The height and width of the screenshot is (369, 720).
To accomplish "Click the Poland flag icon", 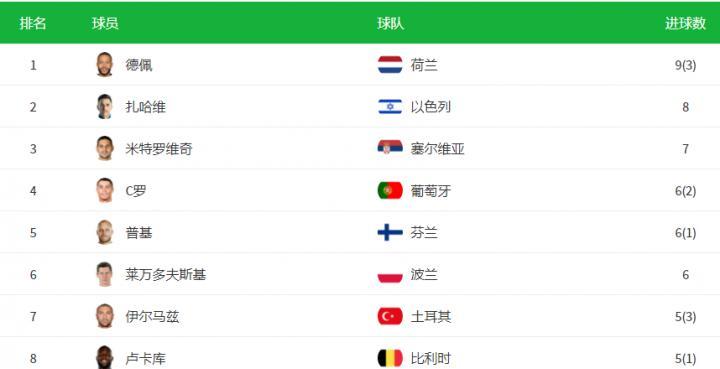I will point(390,274).
